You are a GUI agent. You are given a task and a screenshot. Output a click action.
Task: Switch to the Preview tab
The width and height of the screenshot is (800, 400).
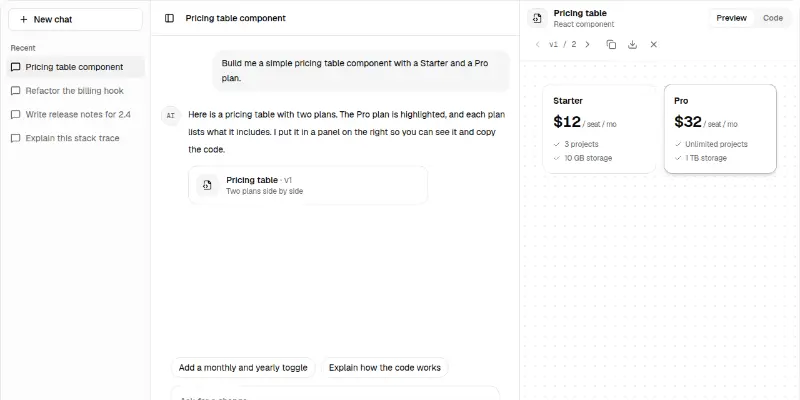click(x=731, y=18)
